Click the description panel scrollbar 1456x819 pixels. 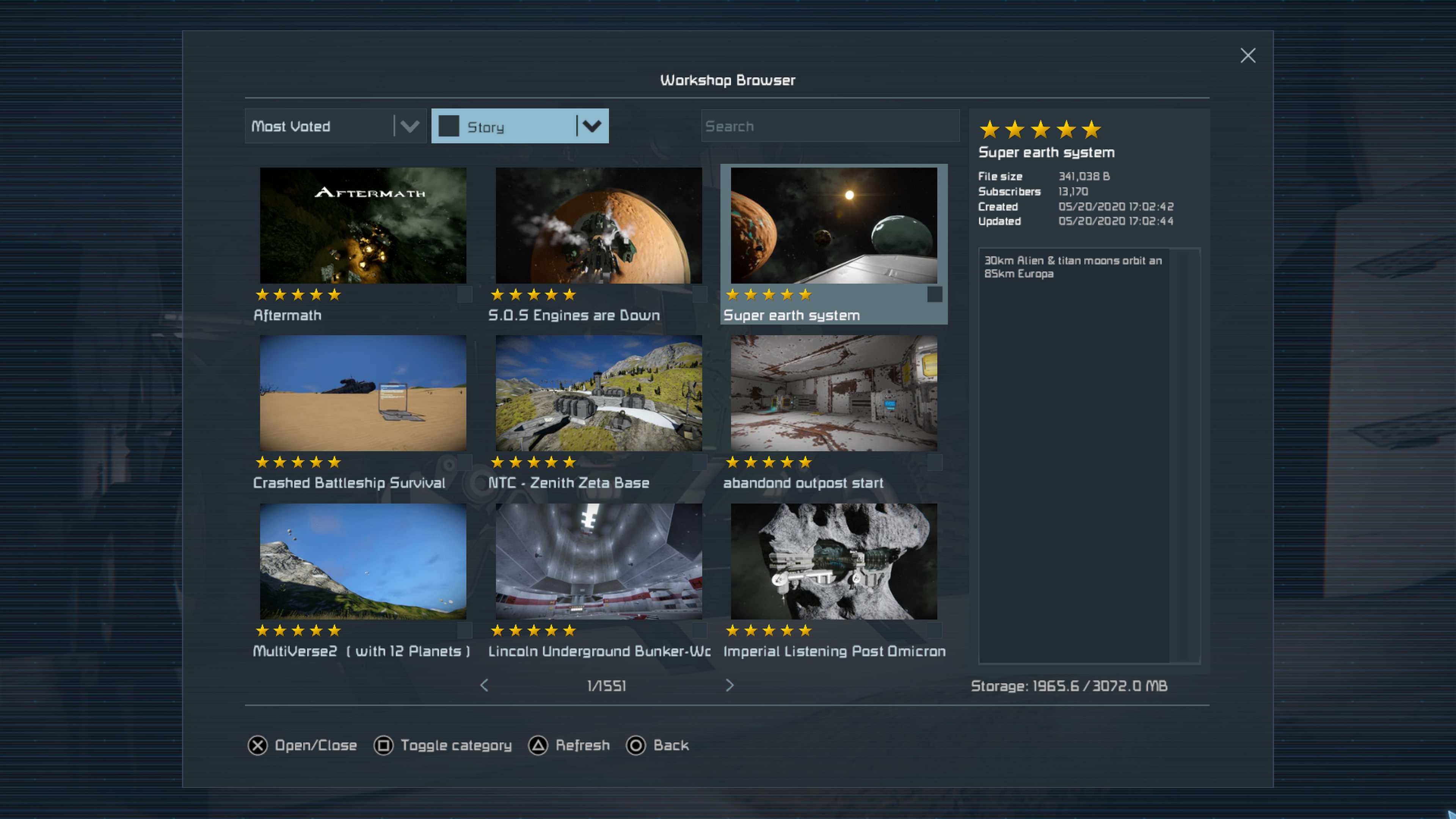[1184, 455]
